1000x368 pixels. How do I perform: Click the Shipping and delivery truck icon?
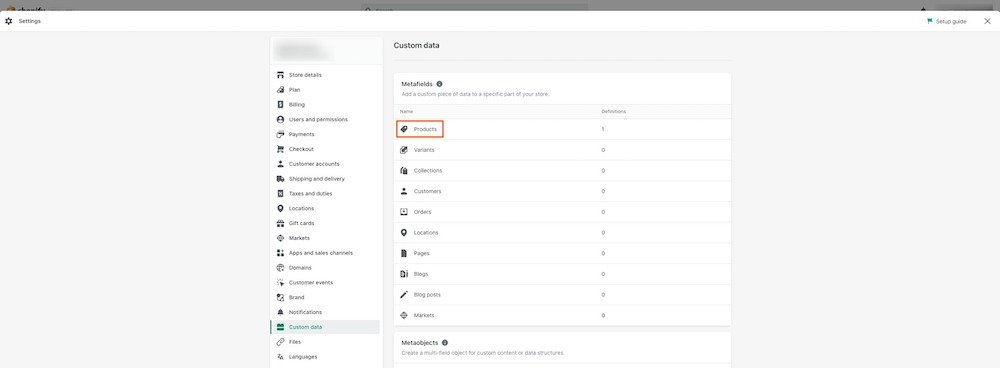tap(281, 179)
